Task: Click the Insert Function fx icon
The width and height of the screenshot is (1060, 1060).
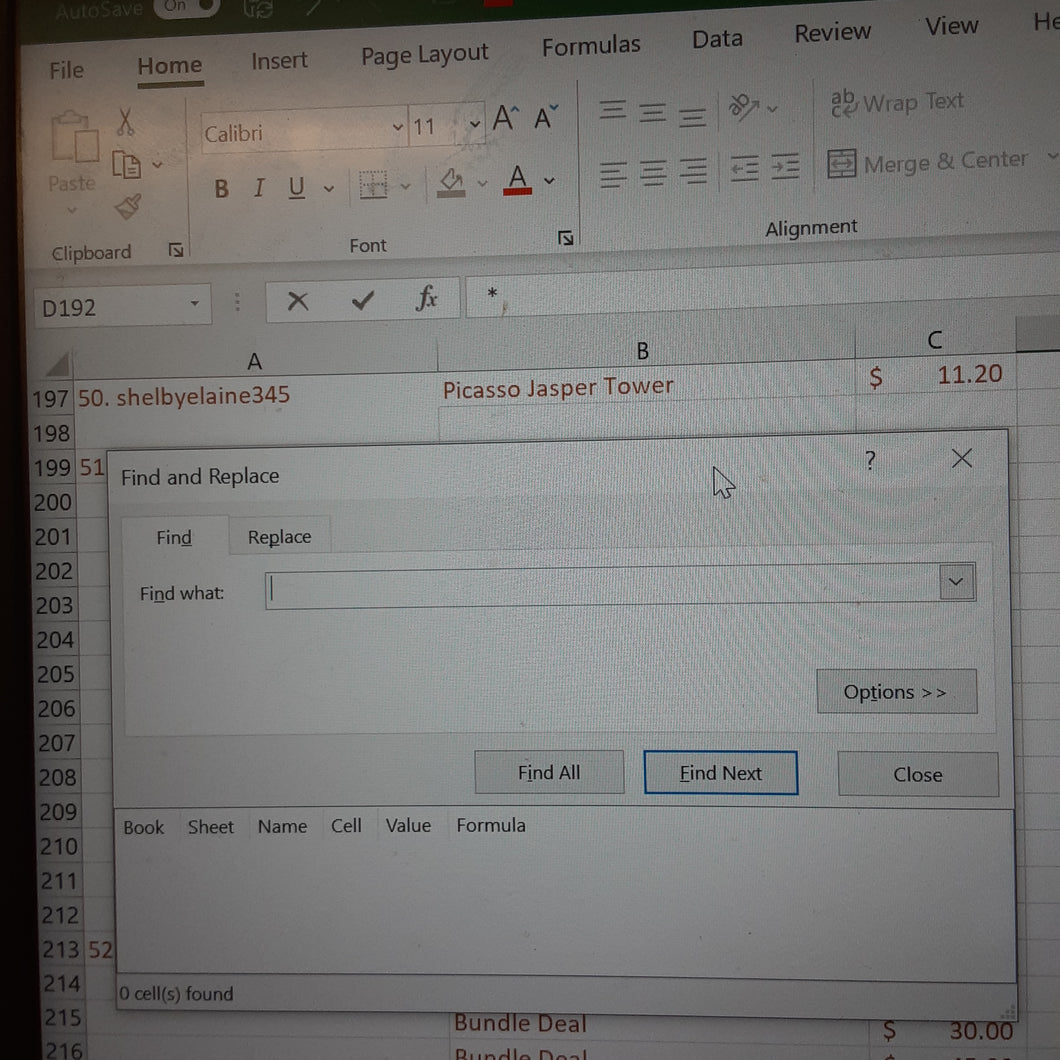Action: pos(427,298)
